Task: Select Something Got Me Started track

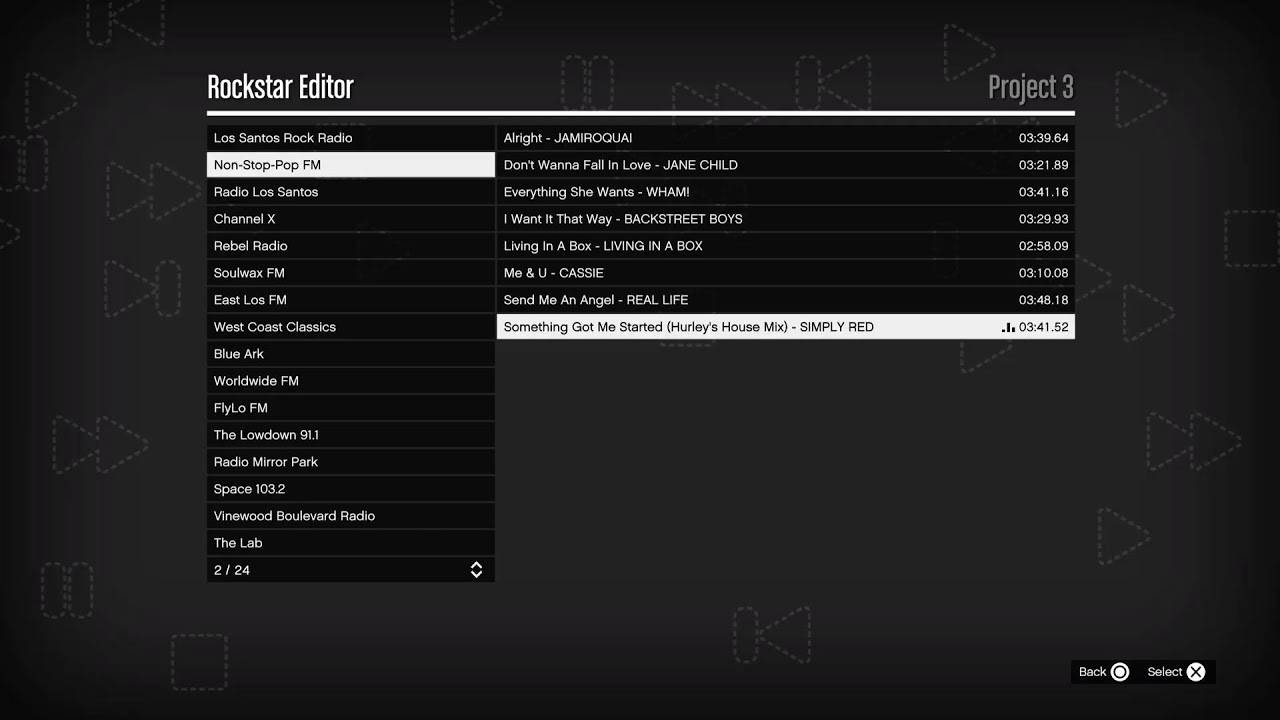Action: tap(786, 327)
